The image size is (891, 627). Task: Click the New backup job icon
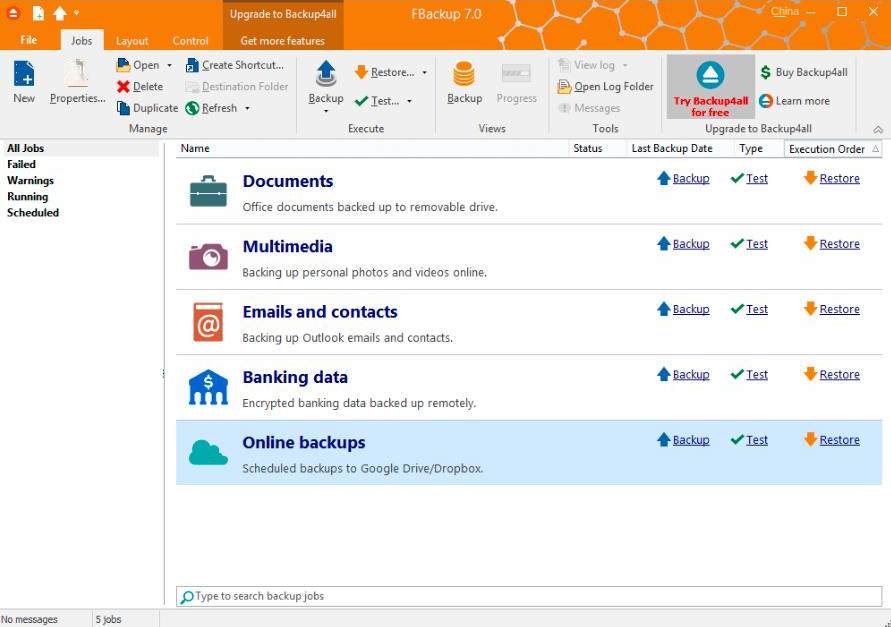(x=24, y=75)
